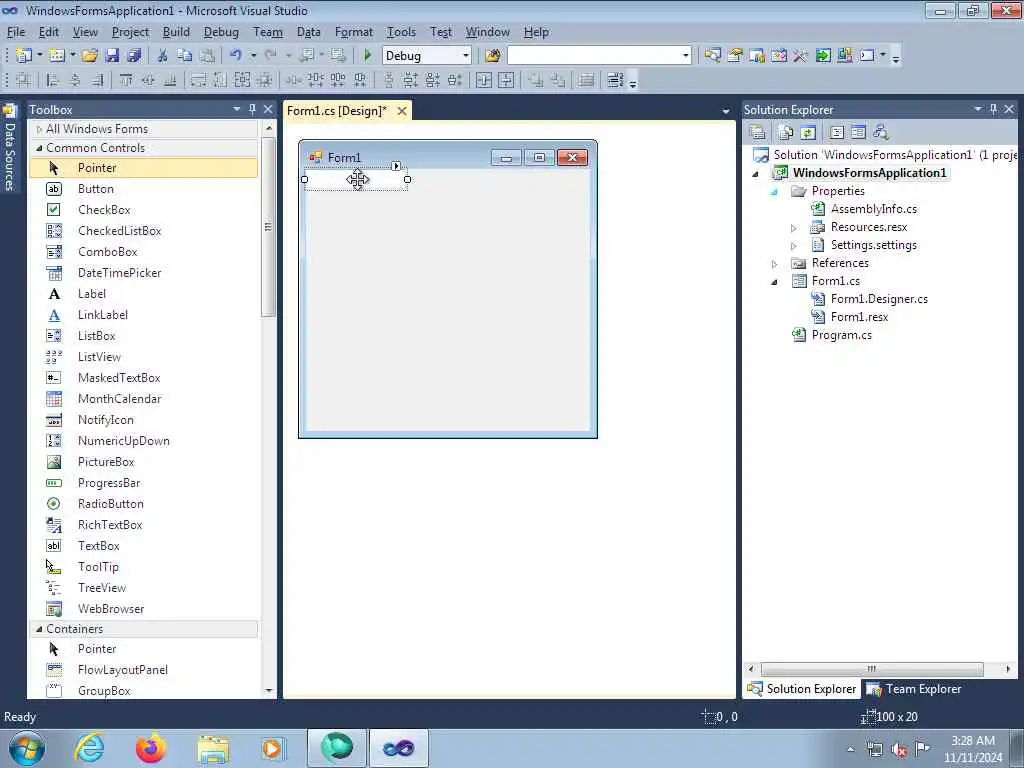1024x768 pixels.
Task: Collapse the Form1.cs node
Action: [775, 282]
